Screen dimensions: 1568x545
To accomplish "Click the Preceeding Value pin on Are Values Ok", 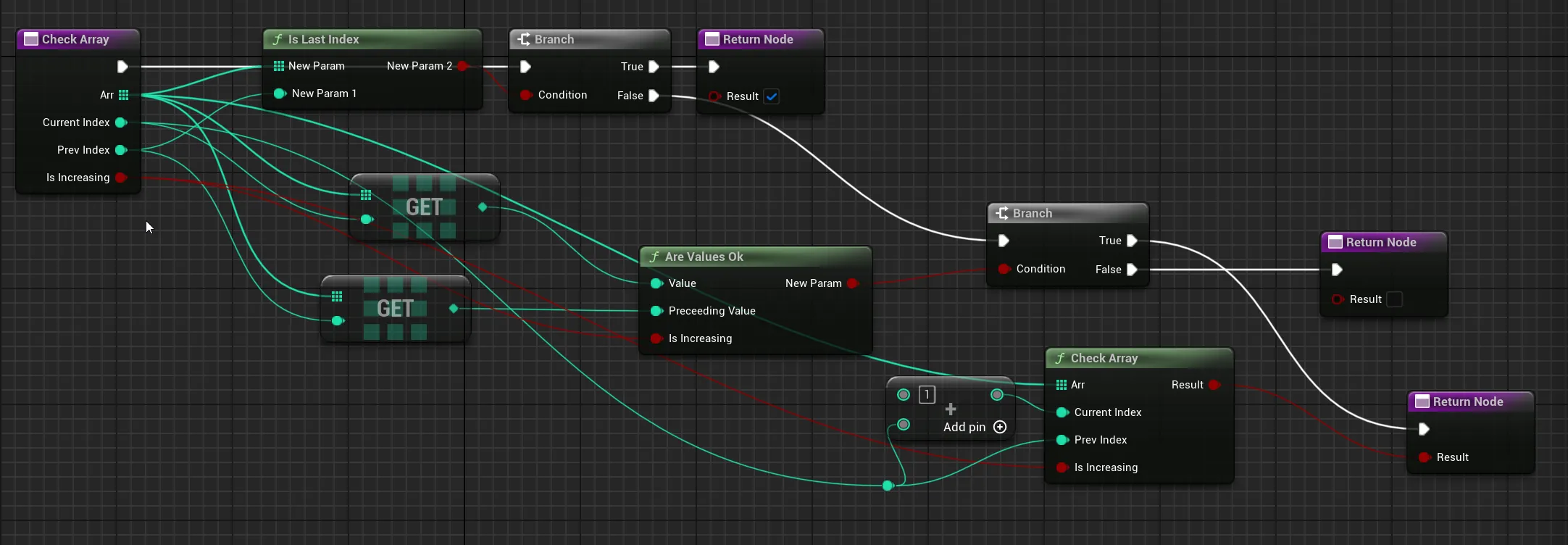I will 656,311.
